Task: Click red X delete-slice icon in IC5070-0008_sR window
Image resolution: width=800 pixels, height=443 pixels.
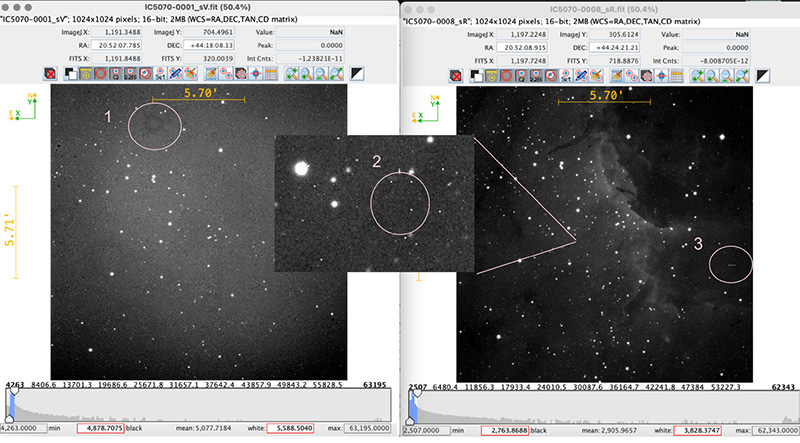Action: click(458, 74)
